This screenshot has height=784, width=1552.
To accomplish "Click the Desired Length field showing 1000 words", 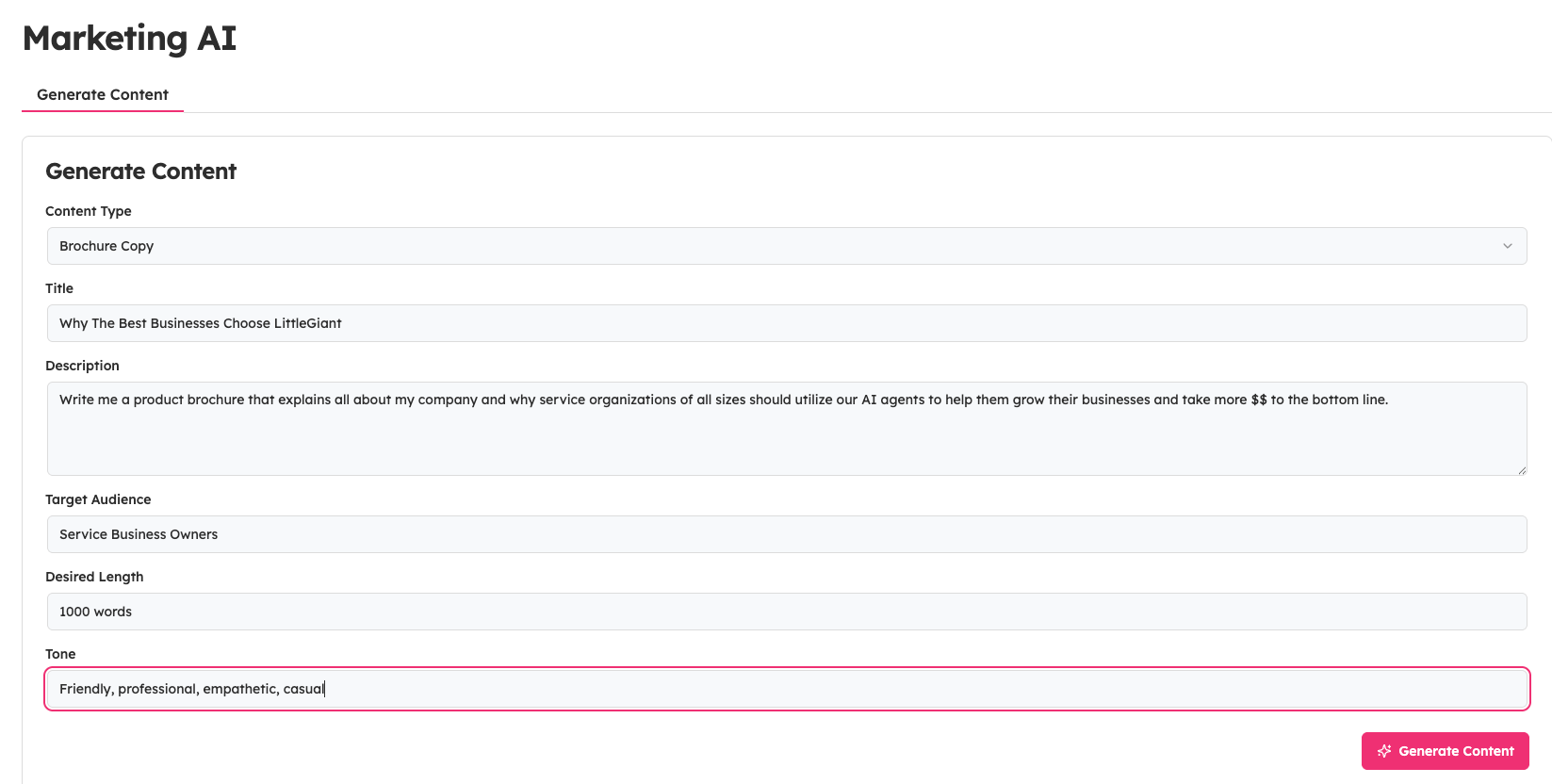I will 785,612.
